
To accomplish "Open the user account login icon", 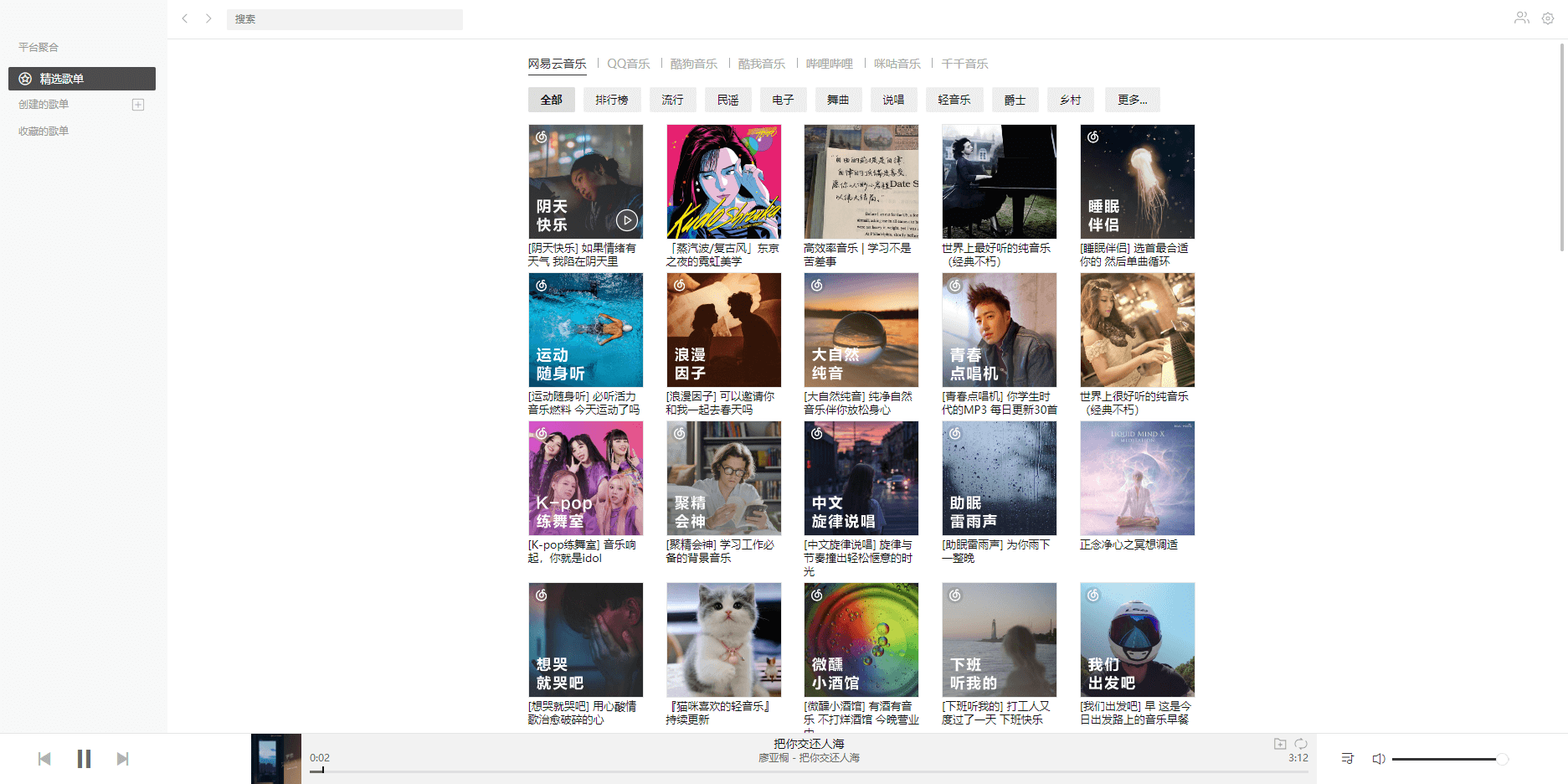I will [x=1521, y=18].
